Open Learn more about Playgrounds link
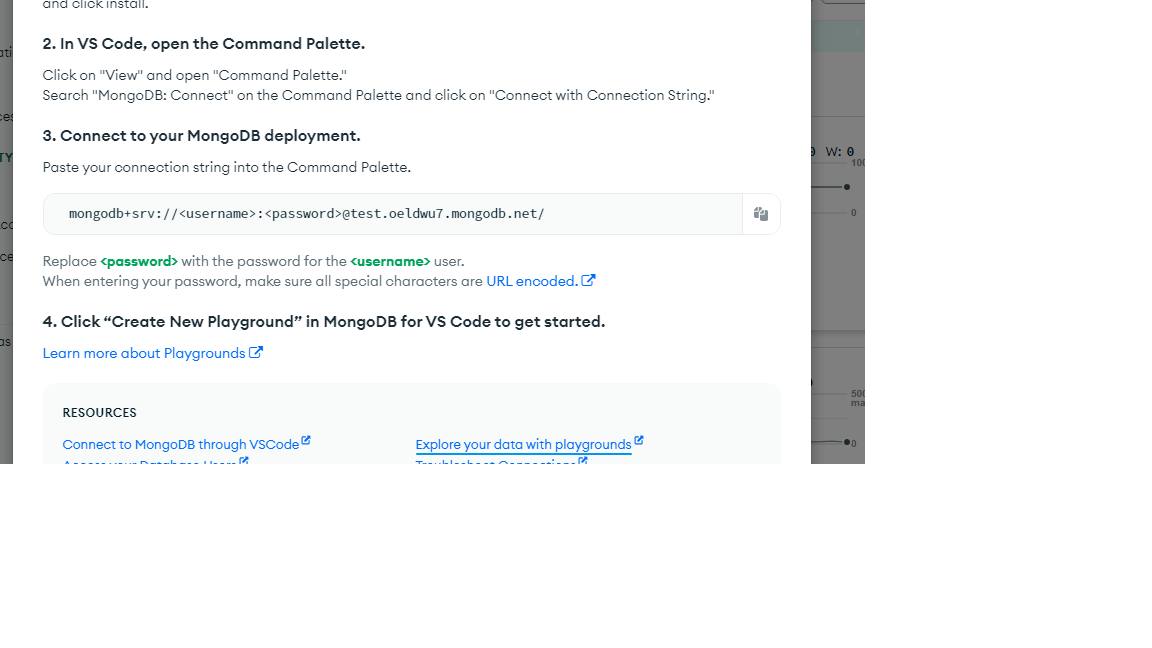Image resolution: width=1152 pixels, height=648 pixels. click(x=144, y=353)
